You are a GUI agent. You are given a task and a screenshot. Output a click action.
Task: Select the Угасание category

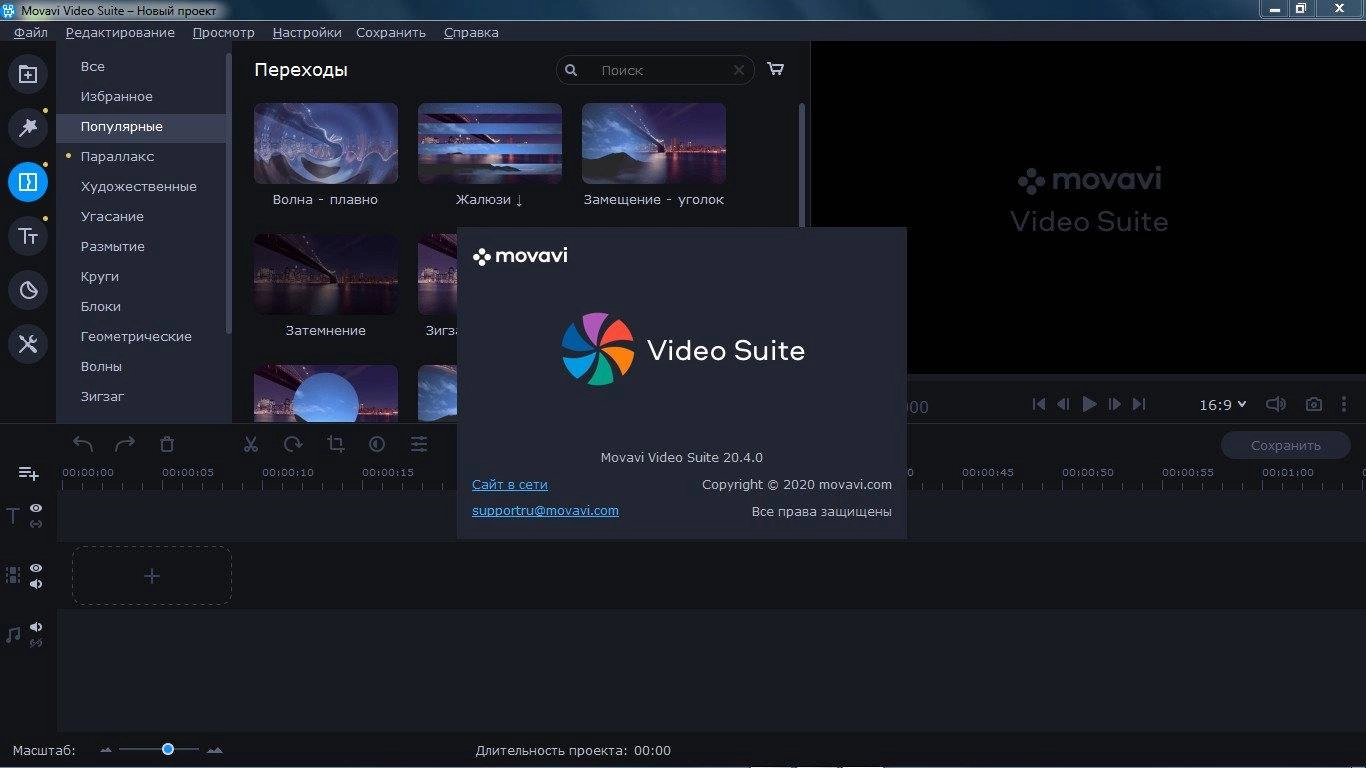141,216
